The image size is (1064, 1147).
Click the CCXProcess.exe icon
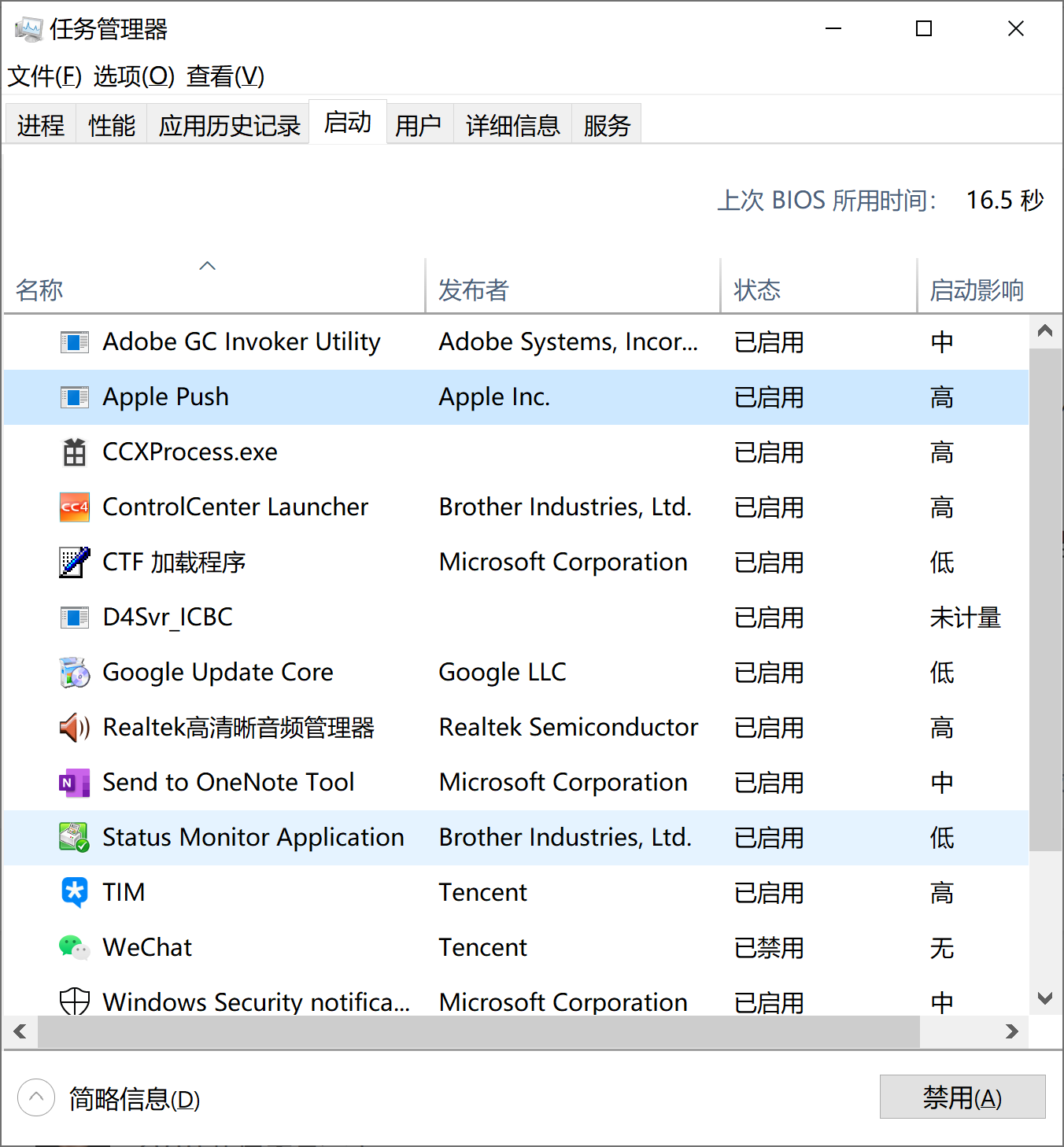click(x=75, y=452)
